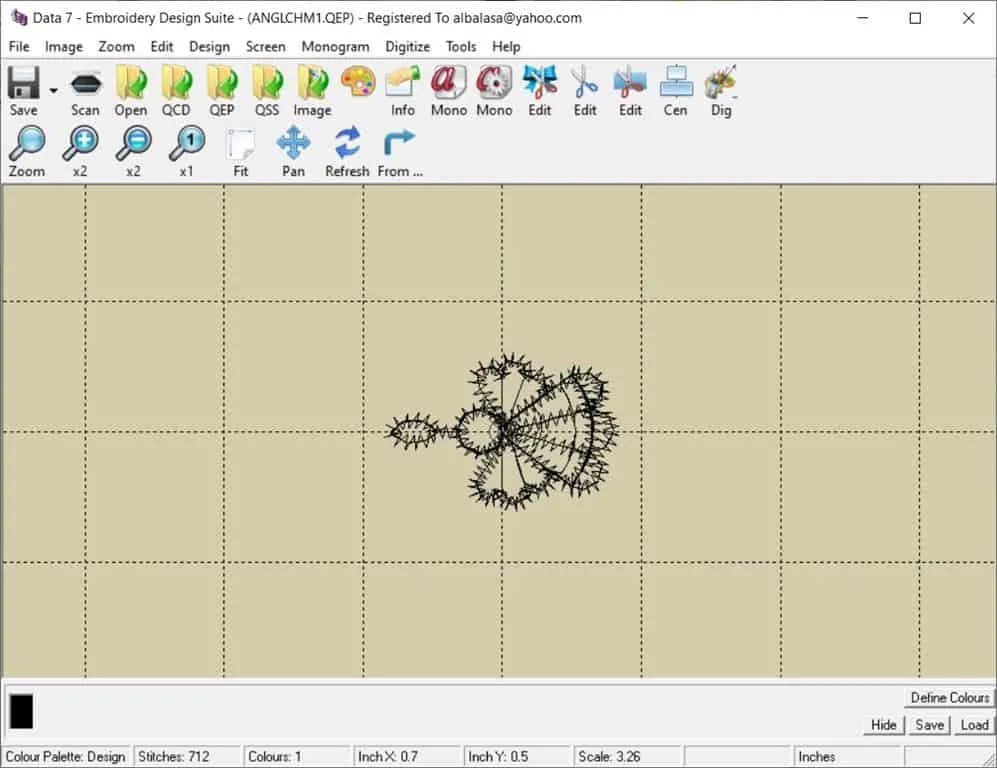Click the embroidery design on canvas
The height and width of the screenshot is (768, 997).
(x=502, y=432)
